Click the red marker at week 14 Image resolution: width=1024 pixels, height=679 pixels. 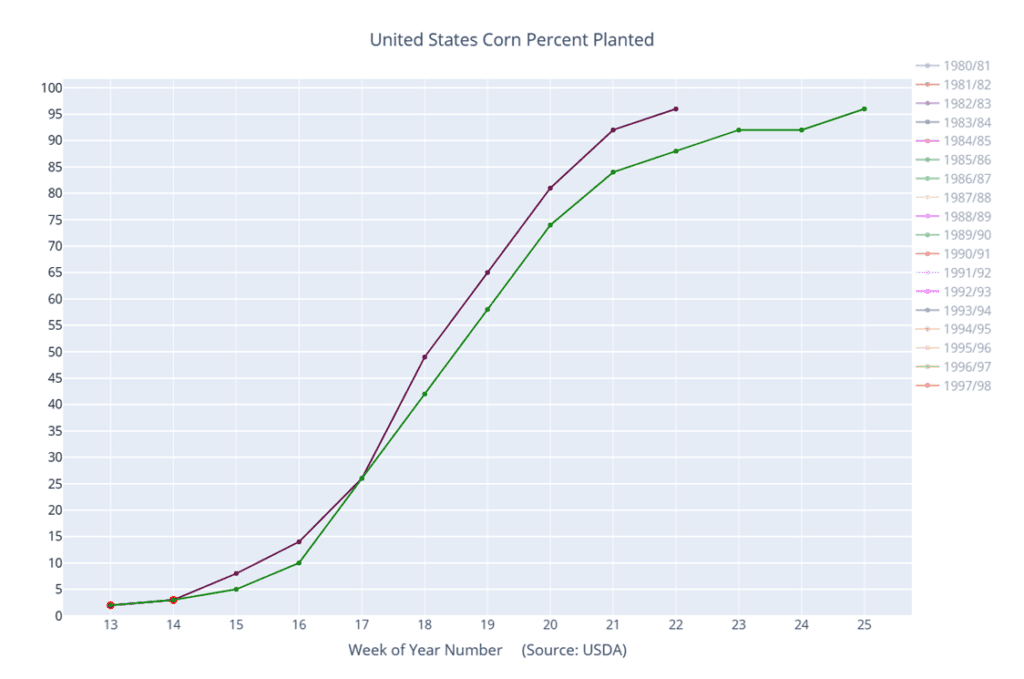point(173,600)
